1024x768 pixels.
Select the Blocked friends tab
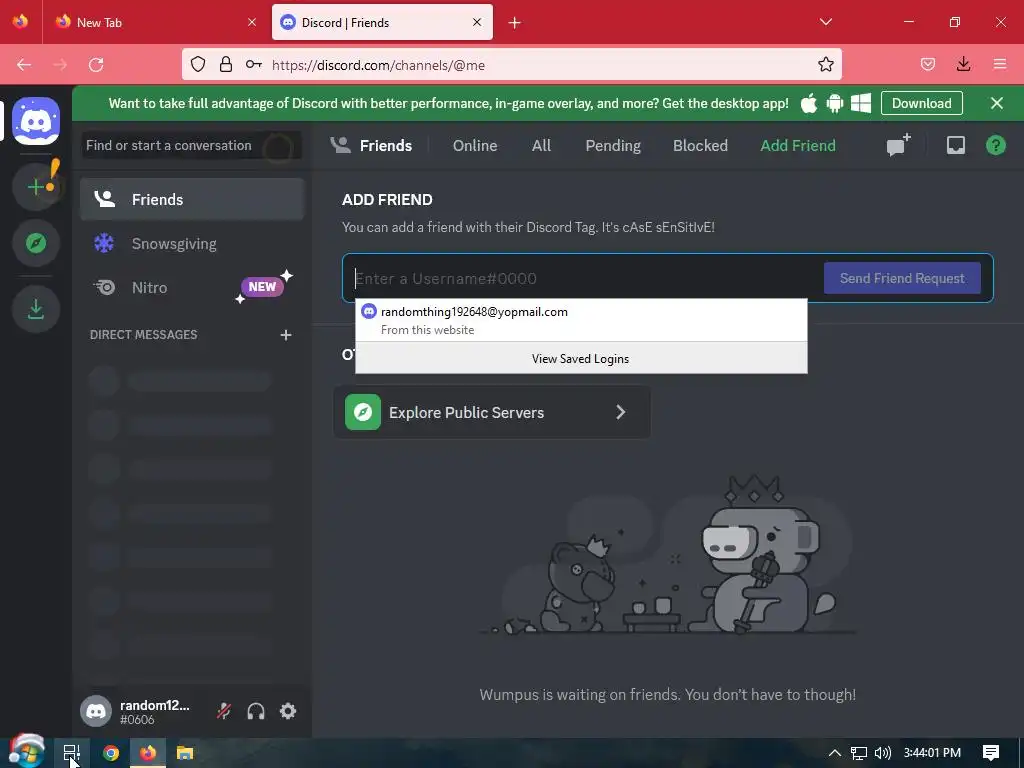click(700, 145)
